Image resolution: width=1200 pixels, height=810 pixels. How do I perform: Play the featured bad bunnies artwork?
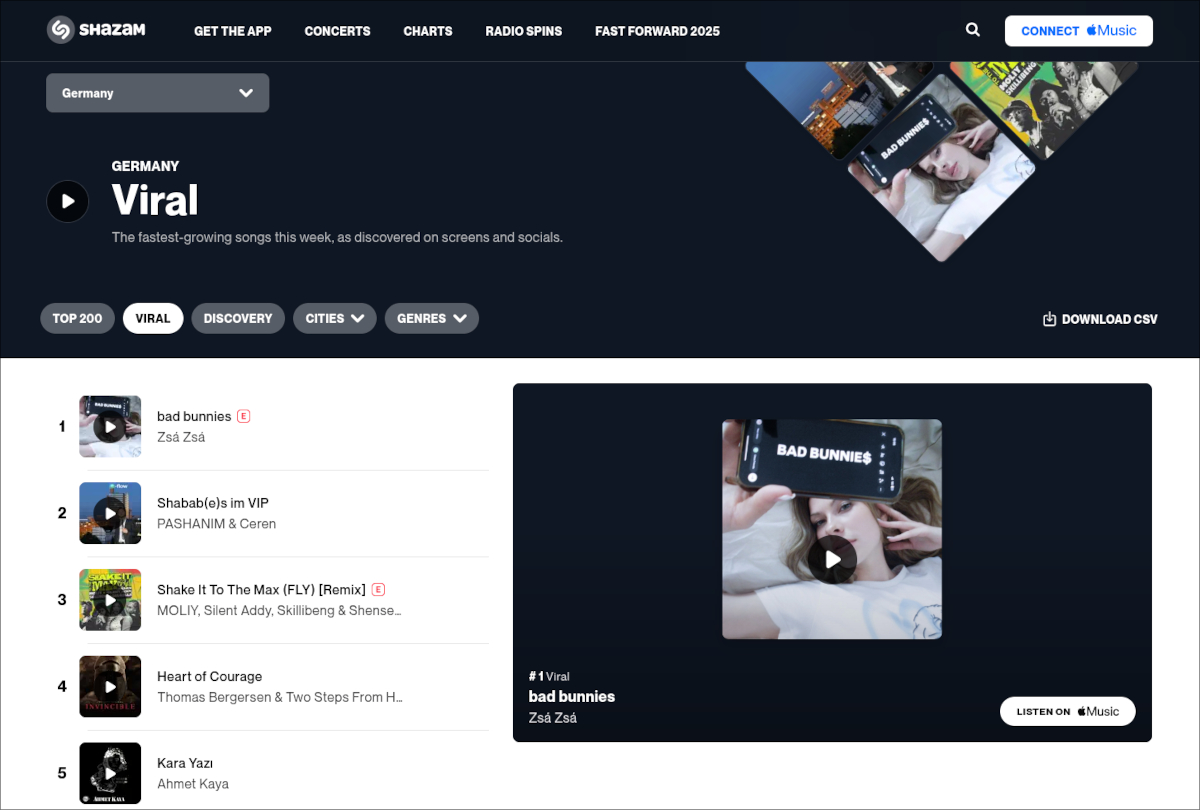[x=832, y=559]
